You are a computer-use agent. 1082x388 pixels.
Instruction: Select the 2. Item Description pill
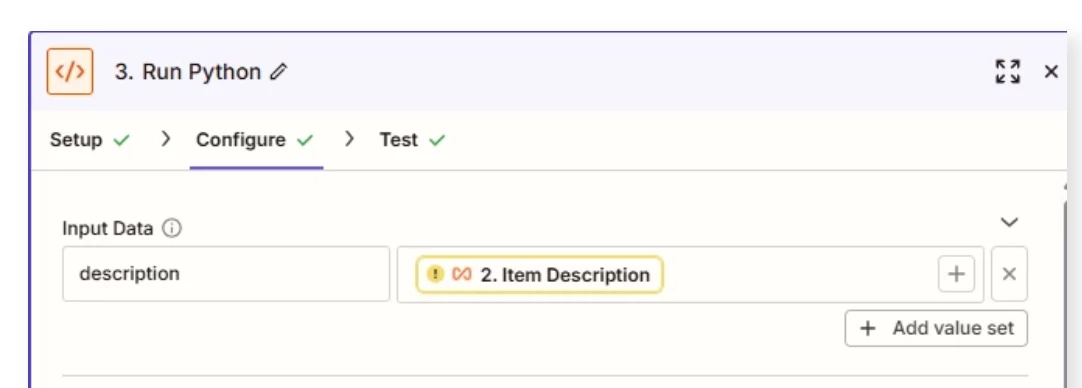[540, 275]
